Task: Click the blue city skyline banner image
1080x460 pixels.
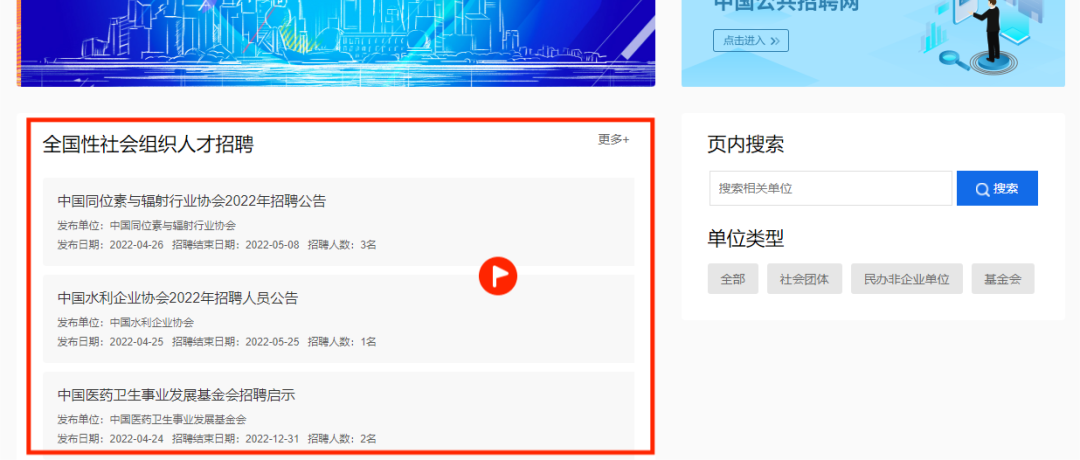Action: tap(336, 42)
